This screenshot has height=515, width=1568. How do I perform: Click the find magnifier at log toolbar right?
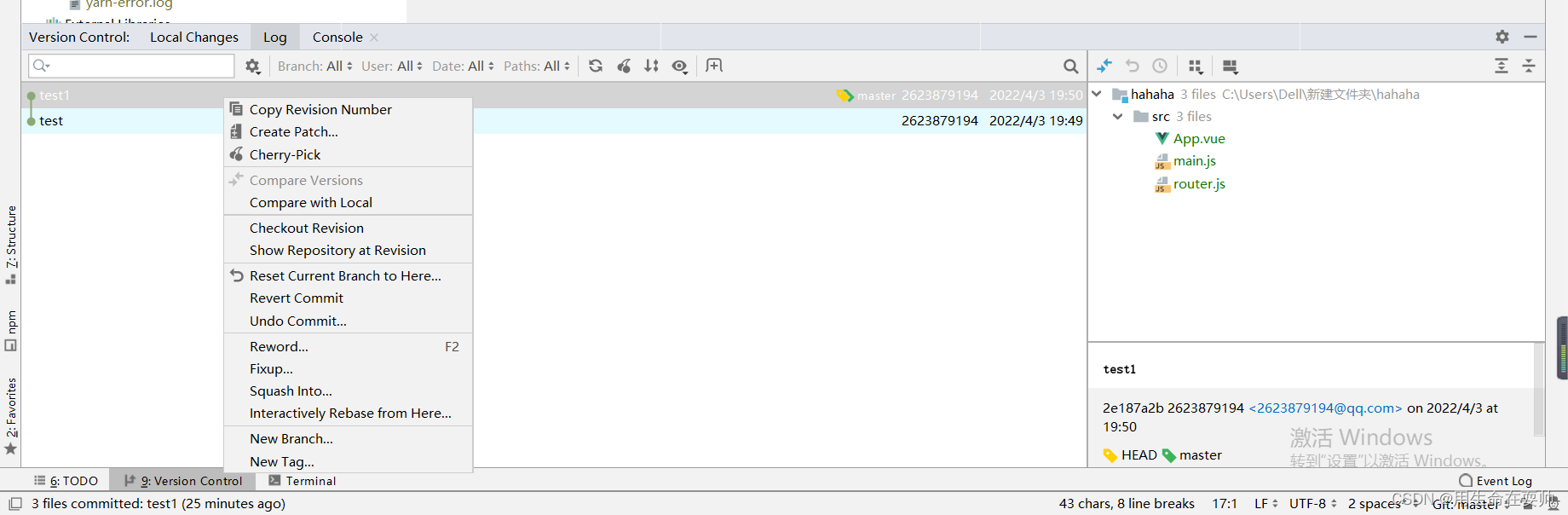tap(1071, 66)
